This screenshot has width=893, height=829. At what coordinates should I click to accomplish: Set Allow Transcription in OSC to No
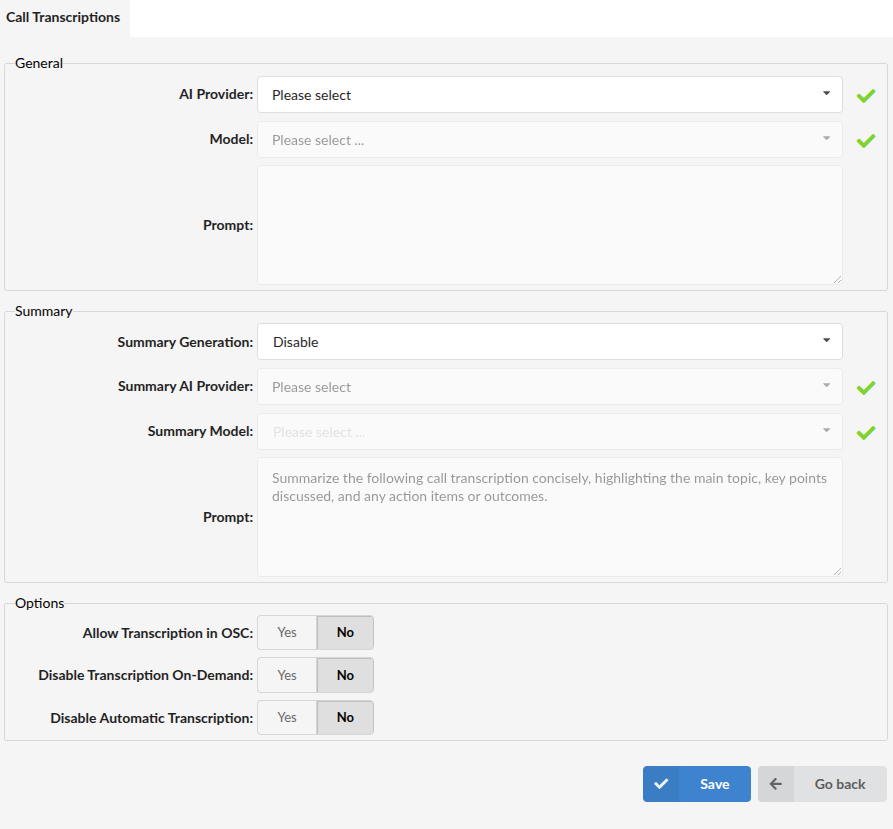point(345,633)
